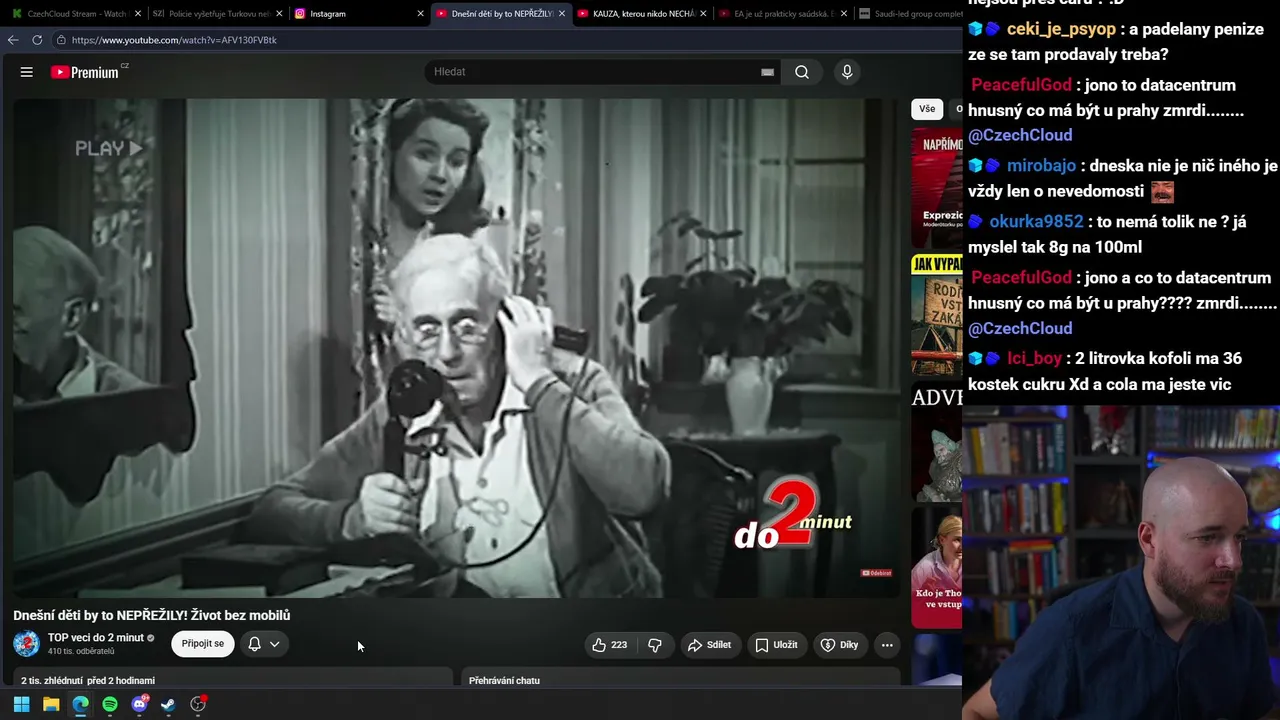Dislike the video with thumbs down
The width and height of the screenshot is (1280, 720).
coord(655,645)
